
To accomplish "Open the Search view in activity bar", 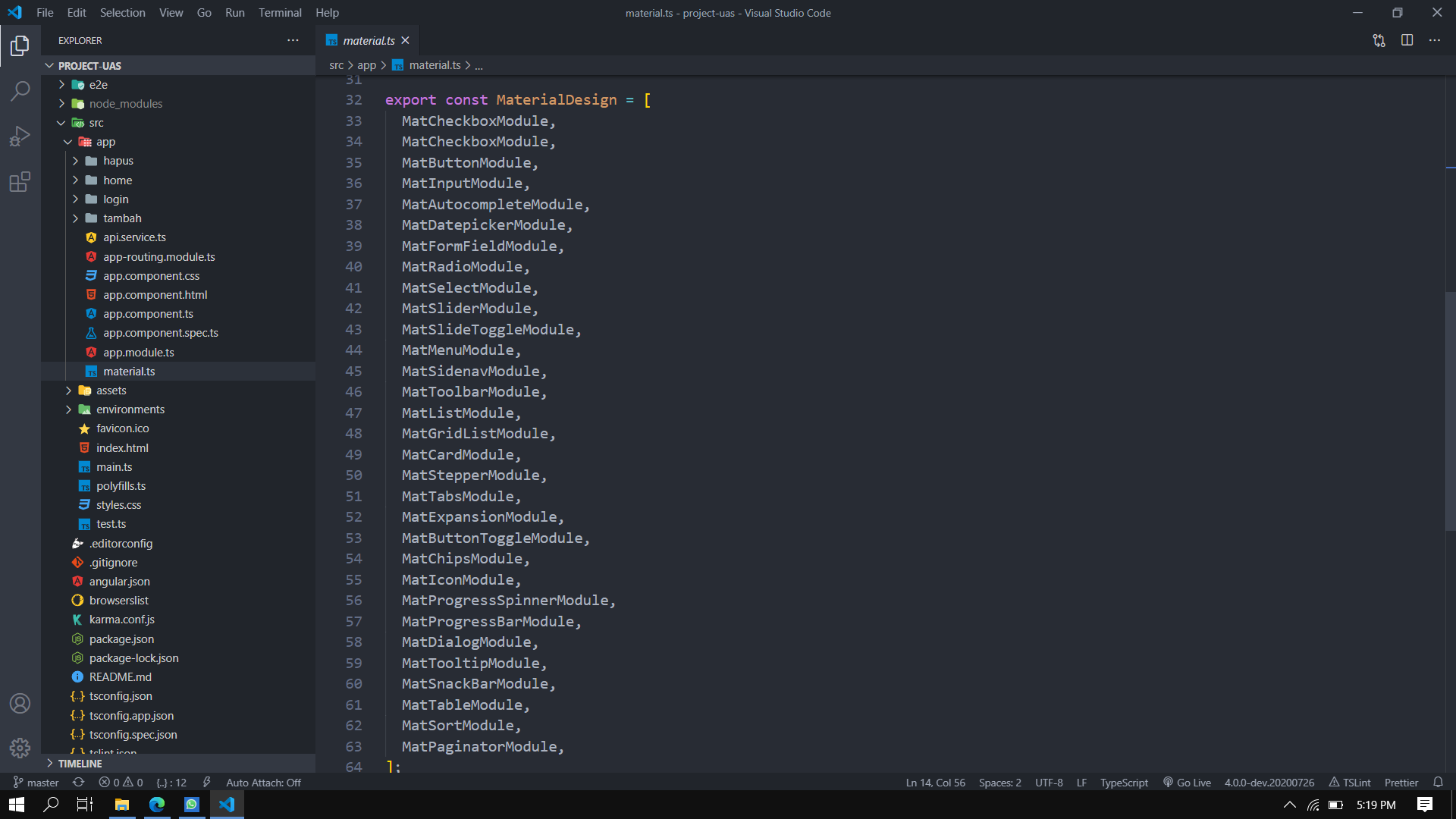I will 20,91.
